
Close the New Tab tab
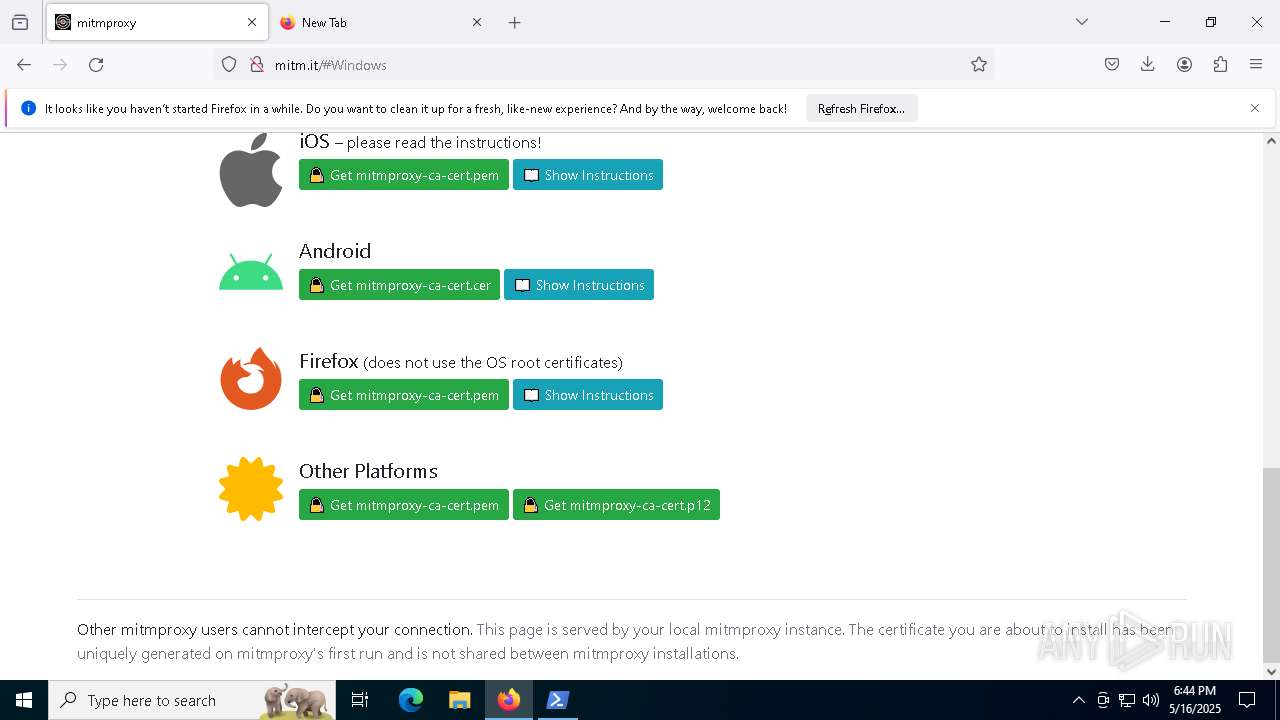tap(477, 22)
